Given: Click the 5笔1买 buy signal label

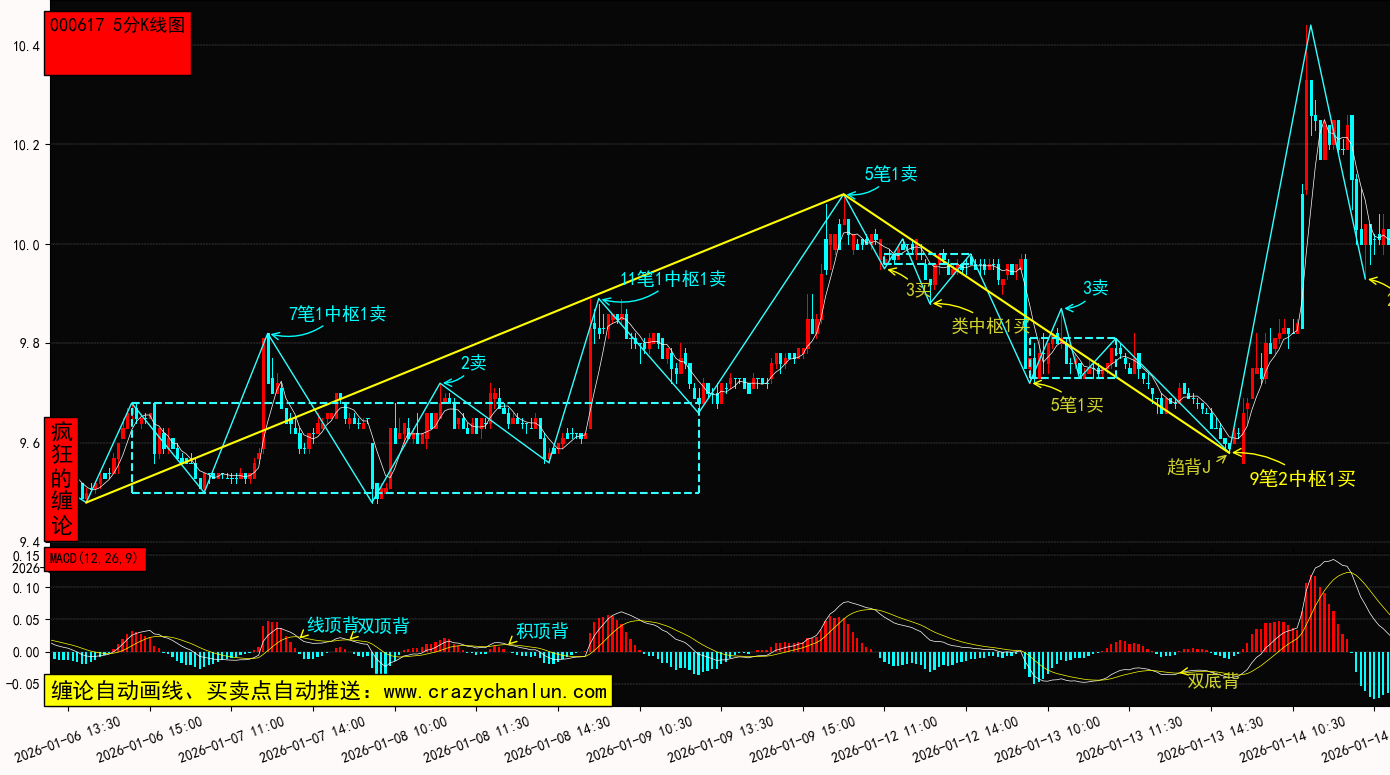Looking at the screenshot, I should (1077, 405).
